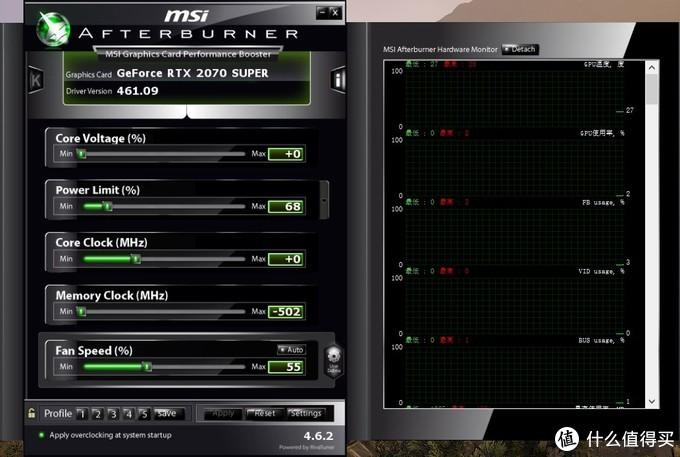Viewport: 680px width, 457px height.
Task: Toggle Auto fan speed mode
Action: tap(291, 350)
